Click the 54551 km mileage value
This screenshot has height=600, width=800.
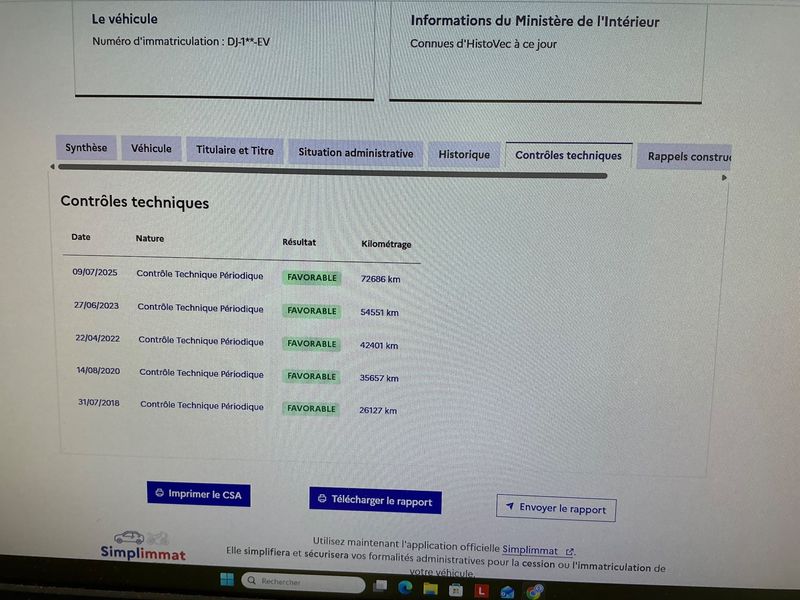[380, 312]
